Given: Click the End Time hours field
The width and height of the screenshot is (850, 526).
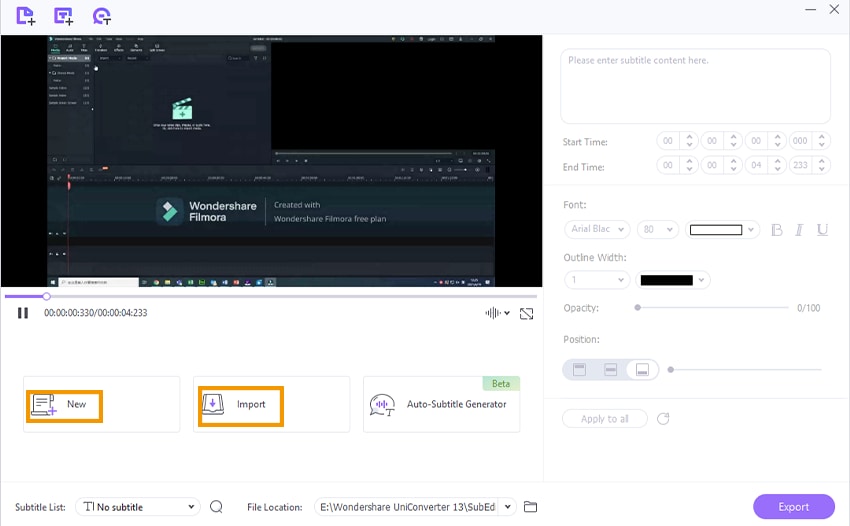Looking at the screenshot, I should (667, 165).
